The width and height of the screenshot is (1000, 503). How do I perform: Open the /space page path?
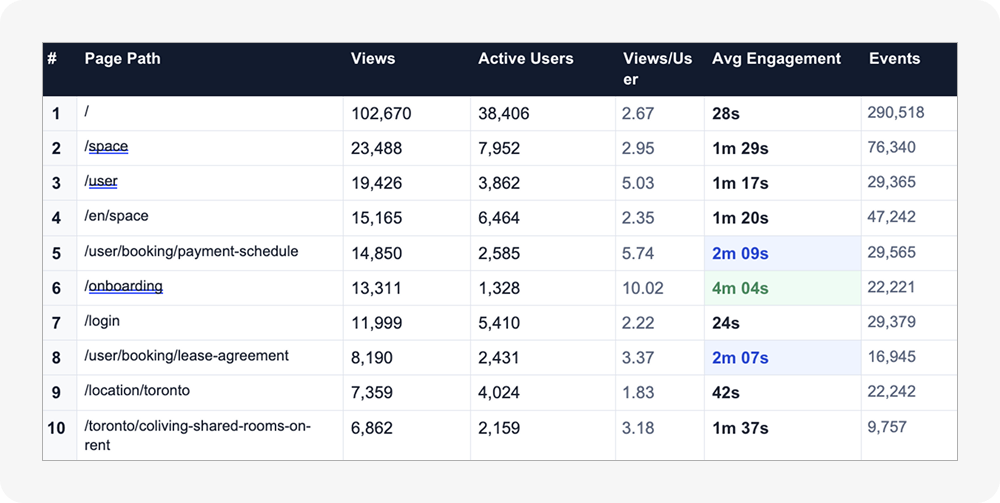pyautogui.click(x=107, y=147)
